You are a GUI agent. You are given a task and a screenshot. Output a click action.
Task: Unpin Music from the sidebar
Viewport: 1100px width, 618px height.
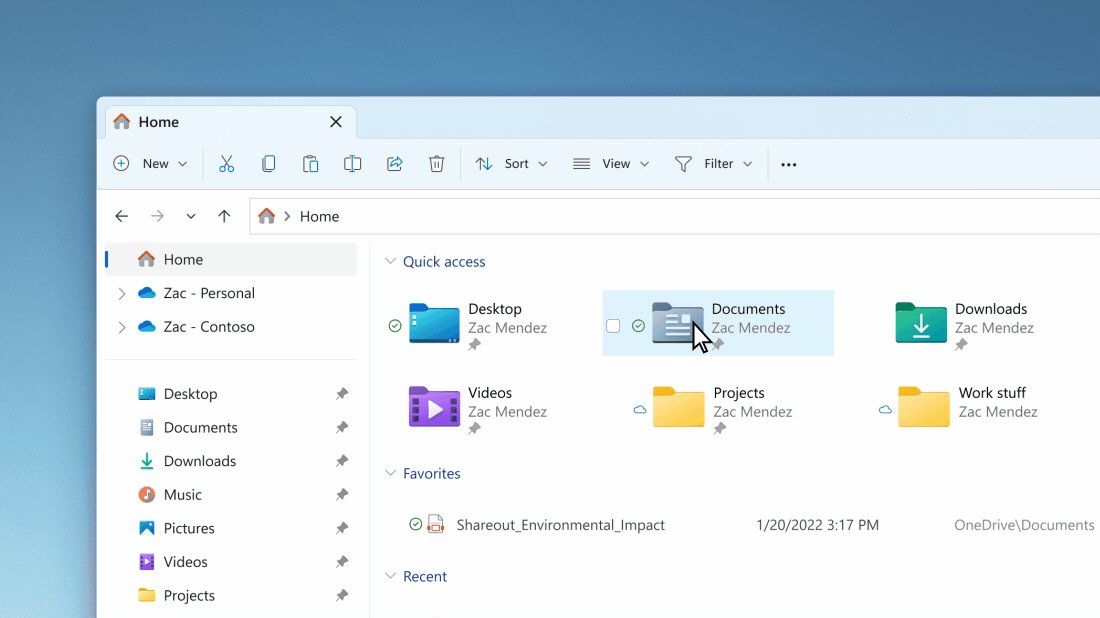tap(341, 494)
